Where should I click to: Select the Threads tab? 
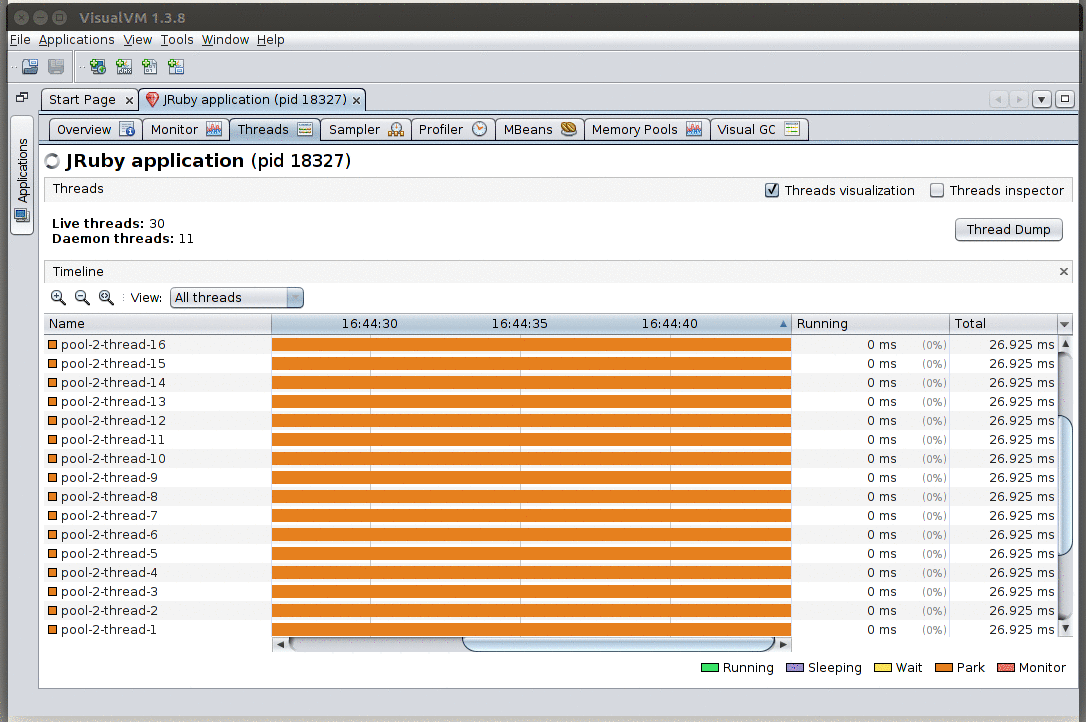(275, 130)
